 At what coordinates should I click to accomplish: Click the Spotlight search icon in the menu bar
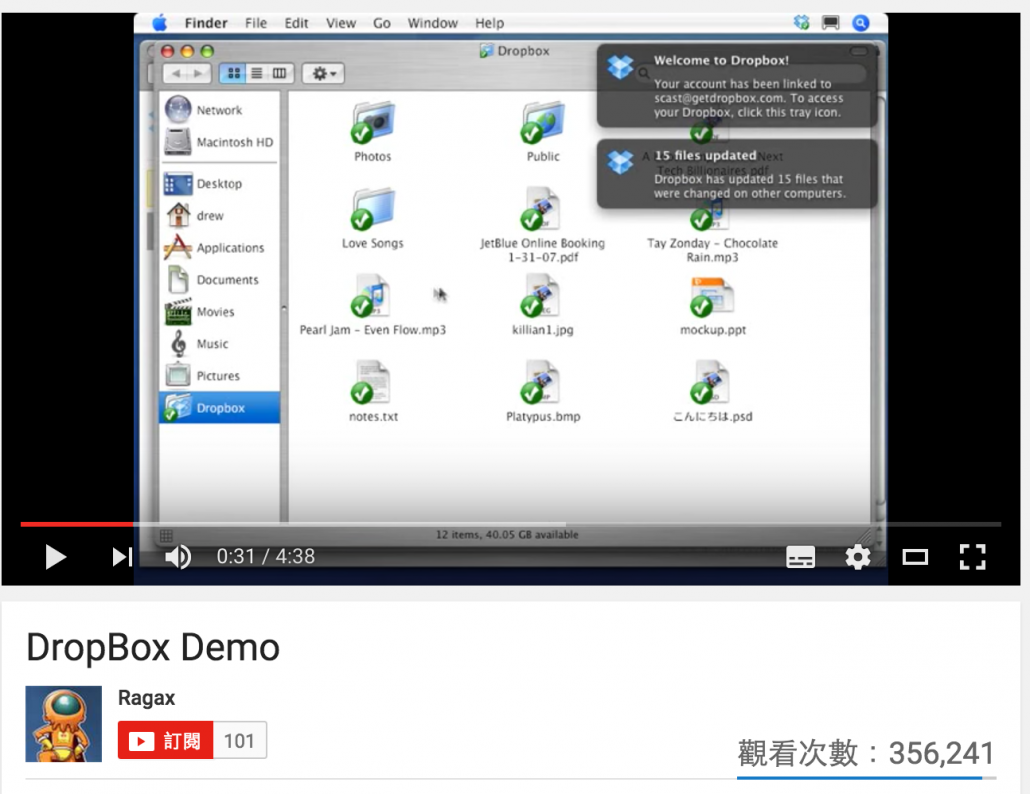861,23
